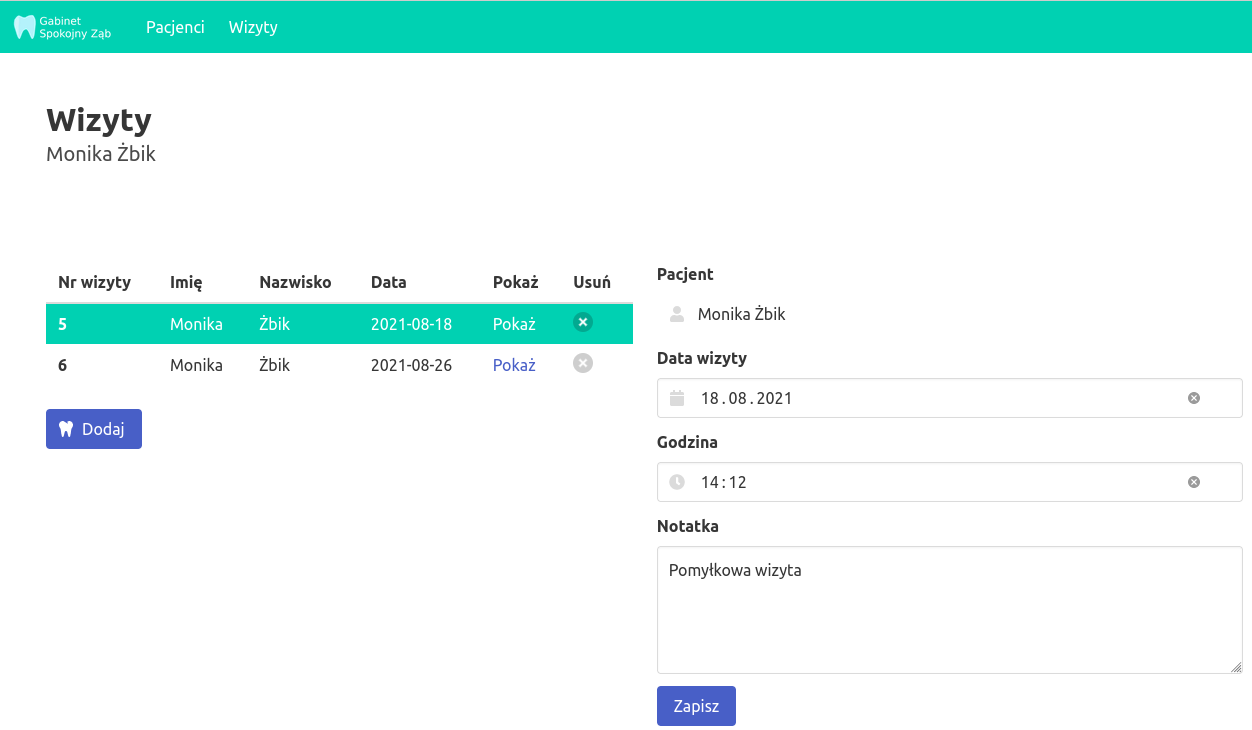Open the Pokaż link in highlighted visit 5
1252x730 pixels.
click(x=514, y=324)
